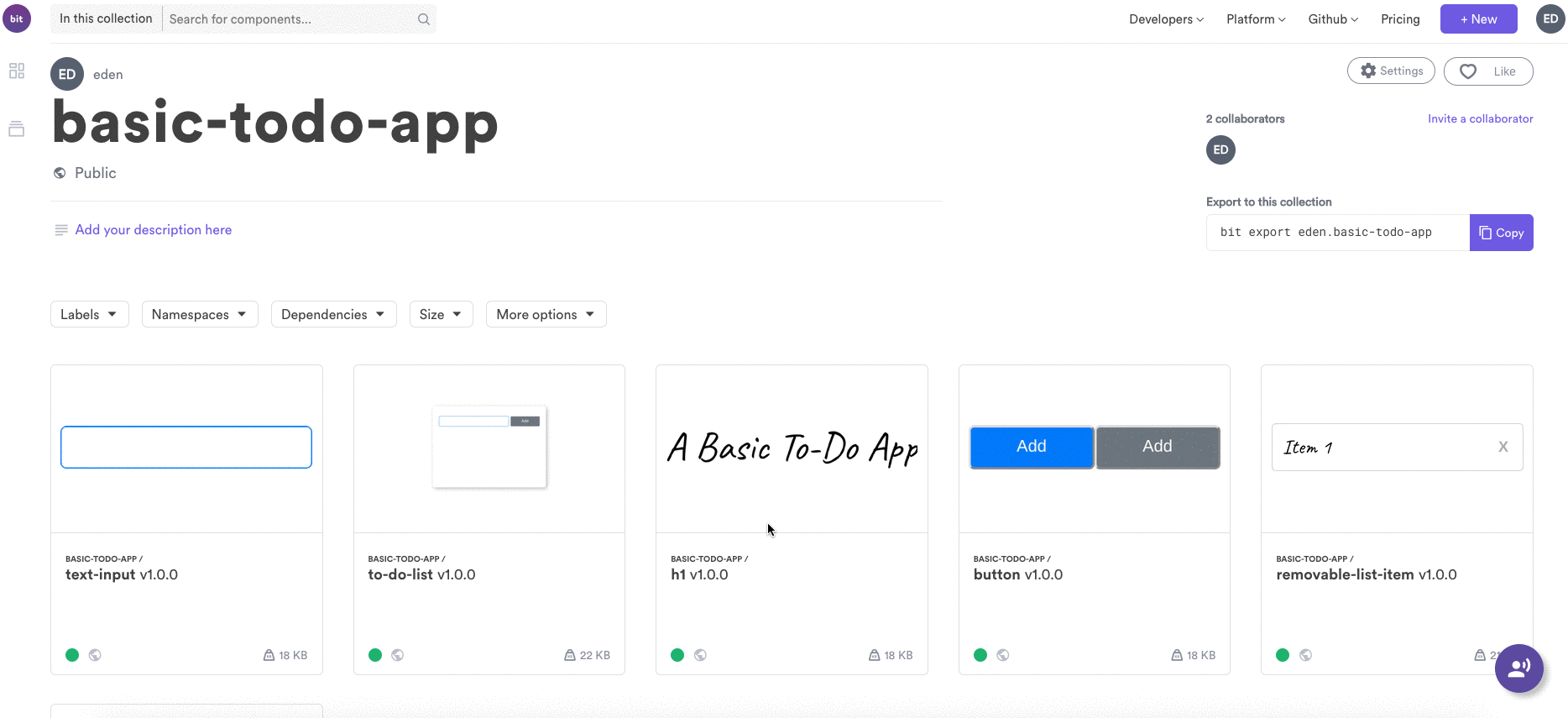Click the ED collaborator avatar
Screen dimensions: 1568x718
point(1220,149)
